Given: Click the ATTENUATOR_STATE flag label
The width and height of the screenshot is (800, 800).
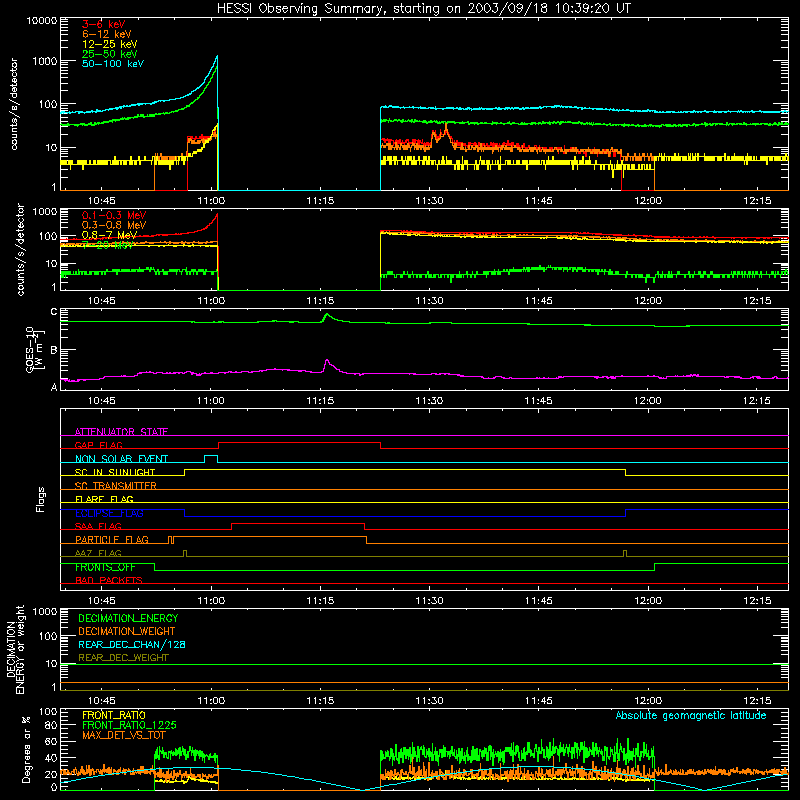Looking at the screenshot, I should pos(121,432).
